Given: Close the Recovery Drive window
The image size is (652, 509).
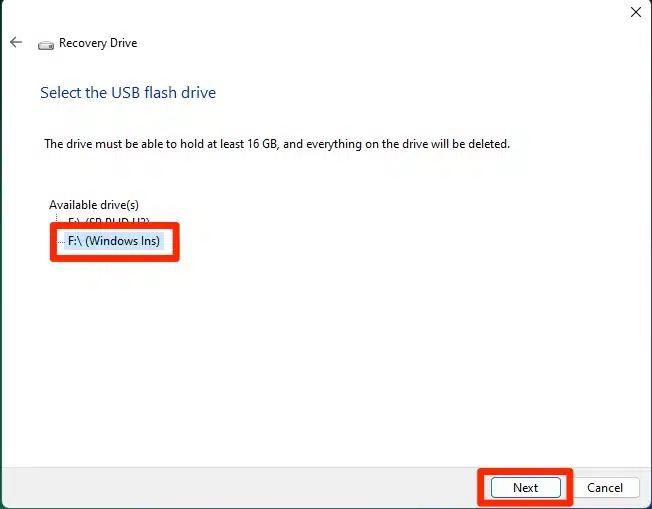Looking at the screenshot, I should pyautogui.click(x=636, y=12).
